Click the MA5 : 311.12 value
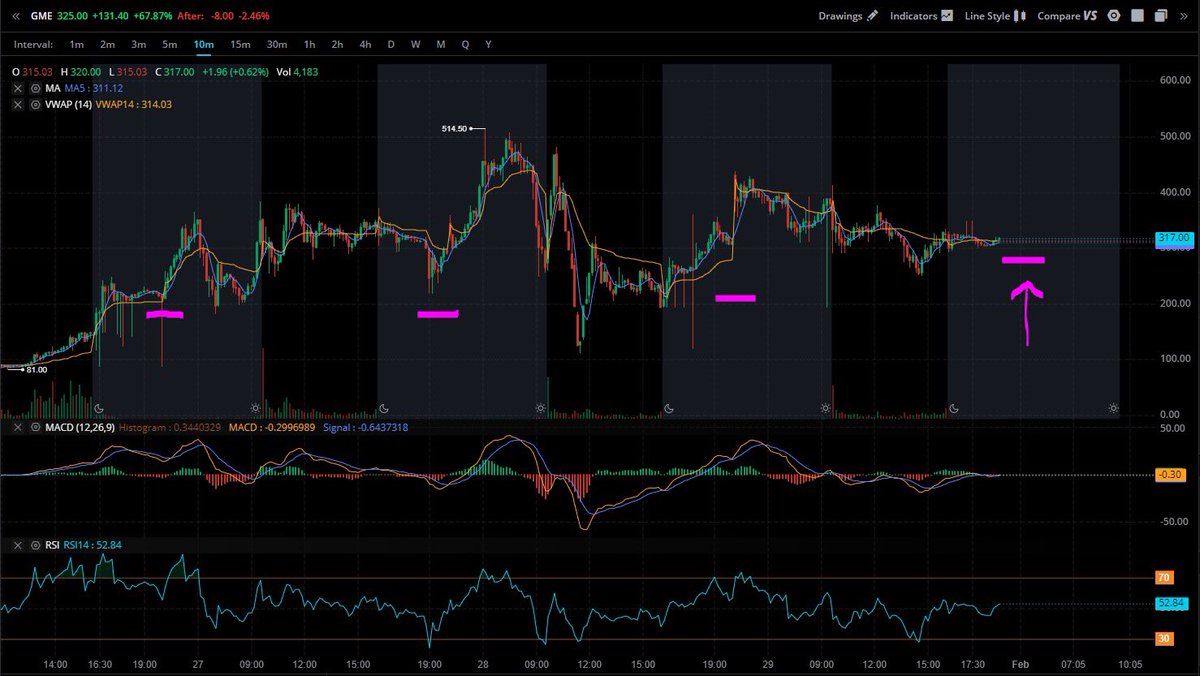Screen dimensions: 1200x676 pos(96,88)
